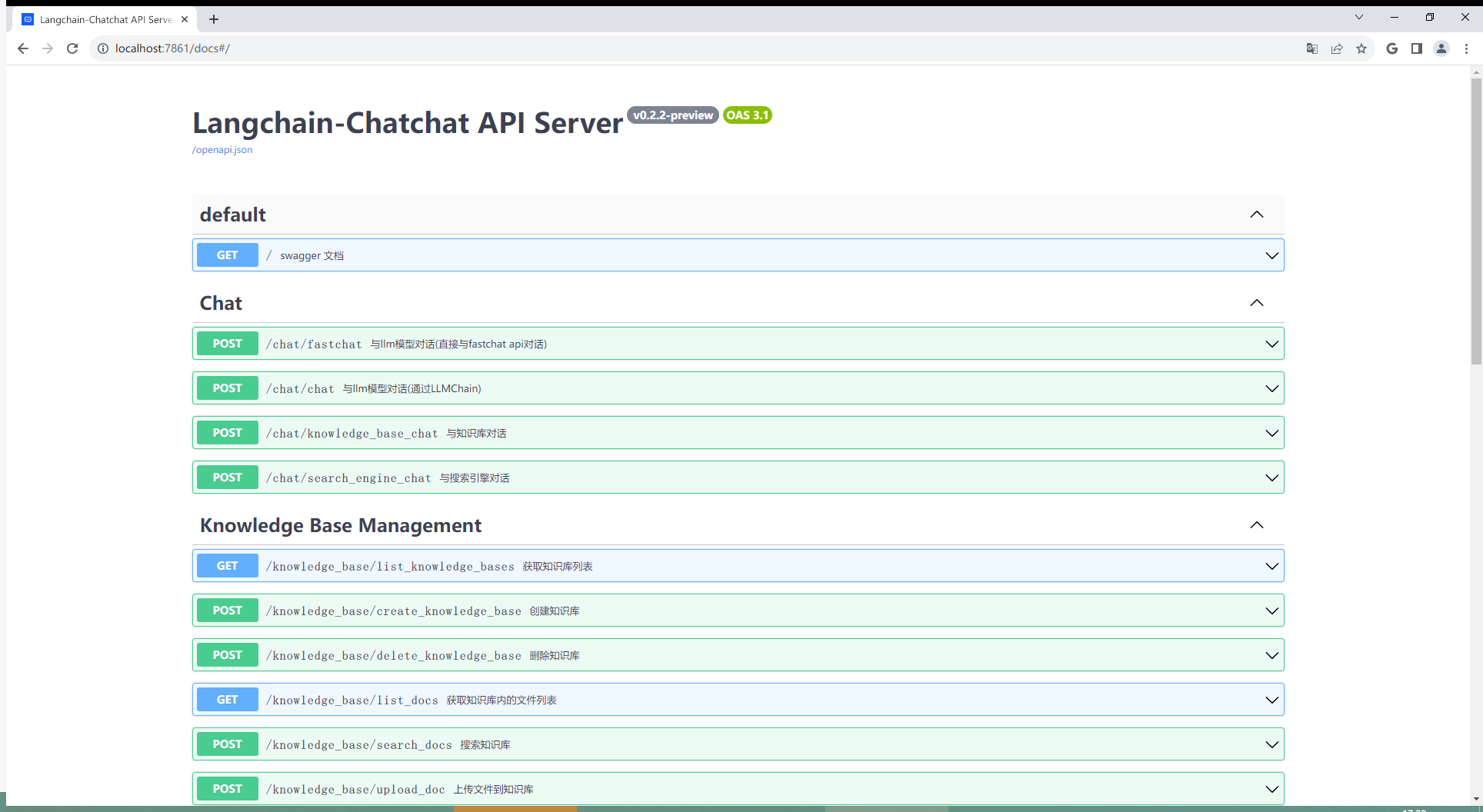Open the /knowledge_base/create_knowledge_base path

point(394,611)
